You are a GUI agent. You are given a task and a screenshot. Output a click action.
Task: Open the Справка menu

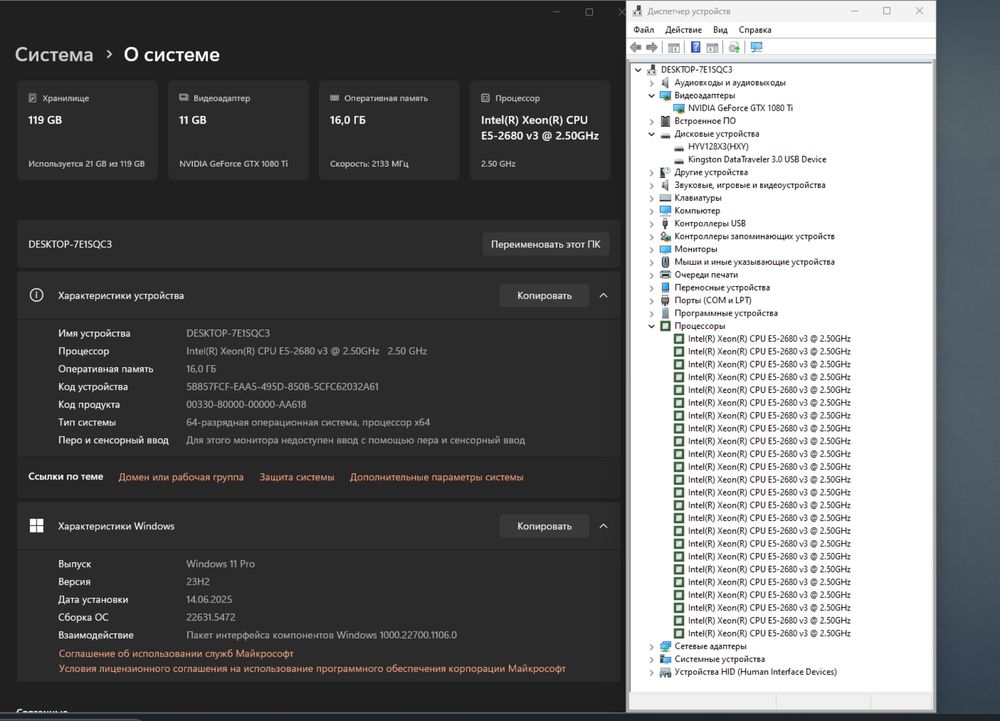click(755, 30)
